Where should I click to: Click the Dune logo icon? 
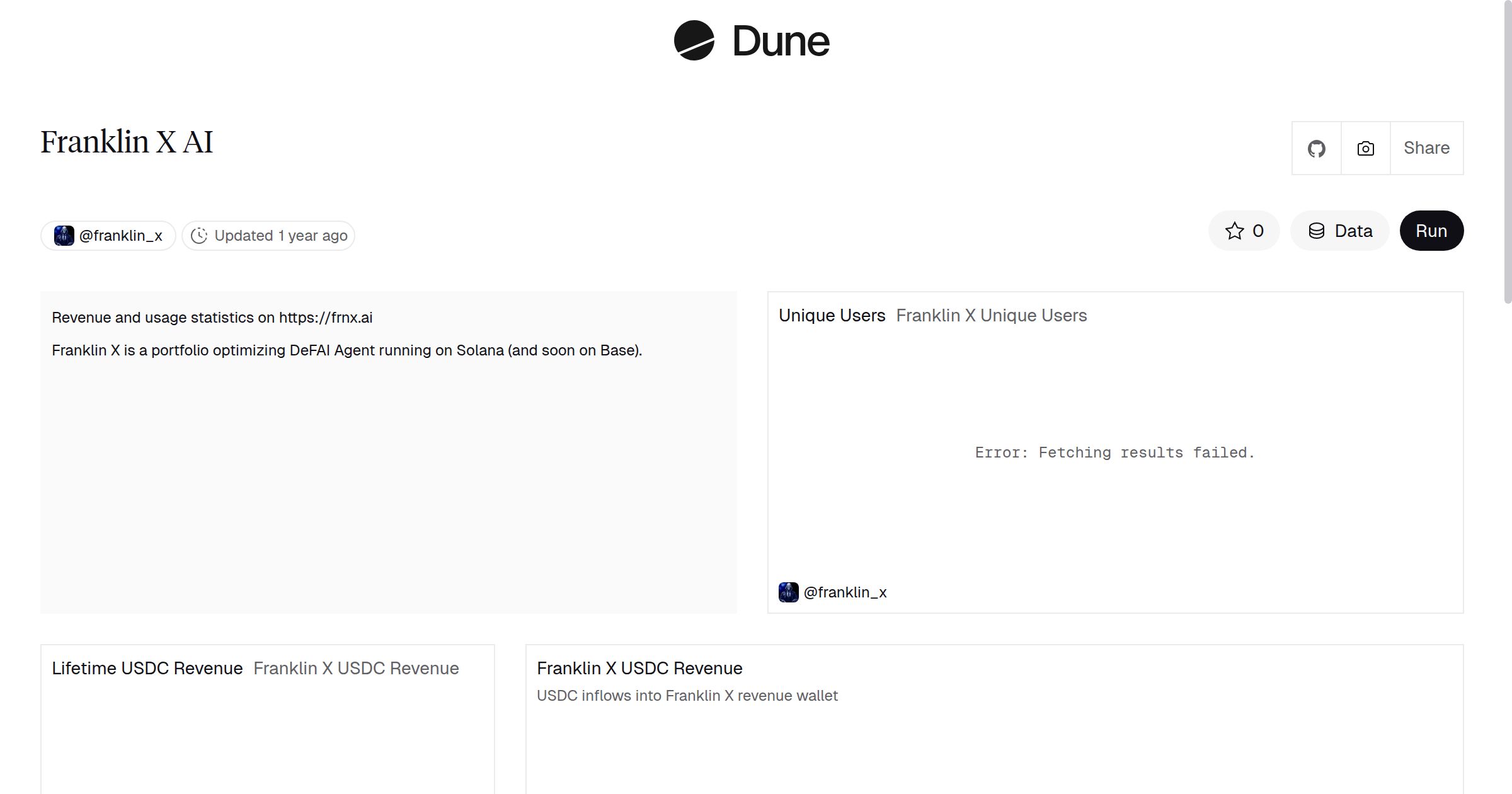(694, 40)
